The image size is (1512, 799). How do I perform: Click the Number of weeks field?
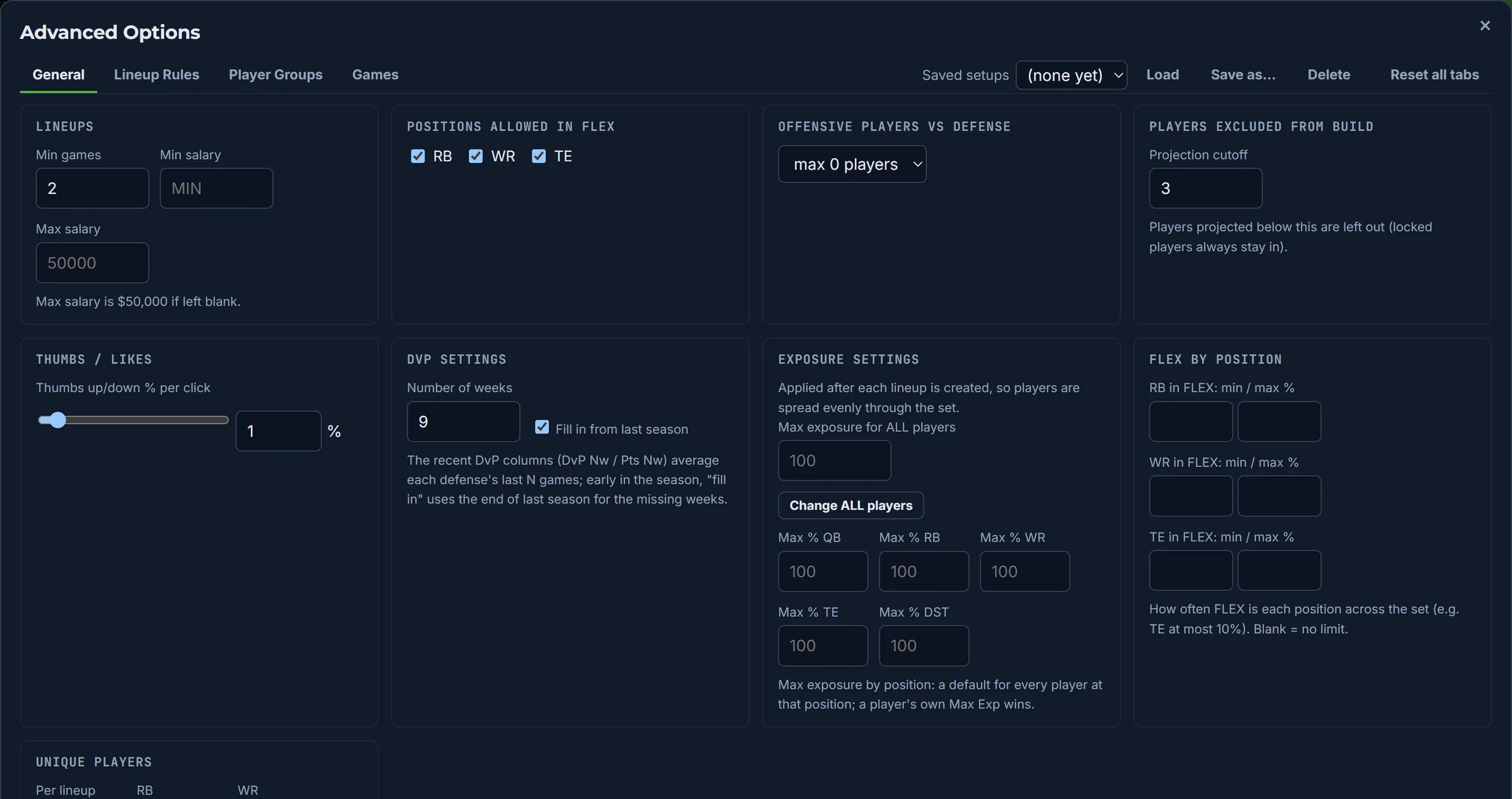pos(464,422)
